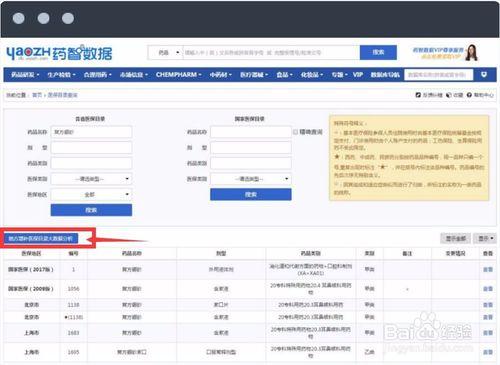Expand 化妆品 nav menu

(x=312, y=75)
